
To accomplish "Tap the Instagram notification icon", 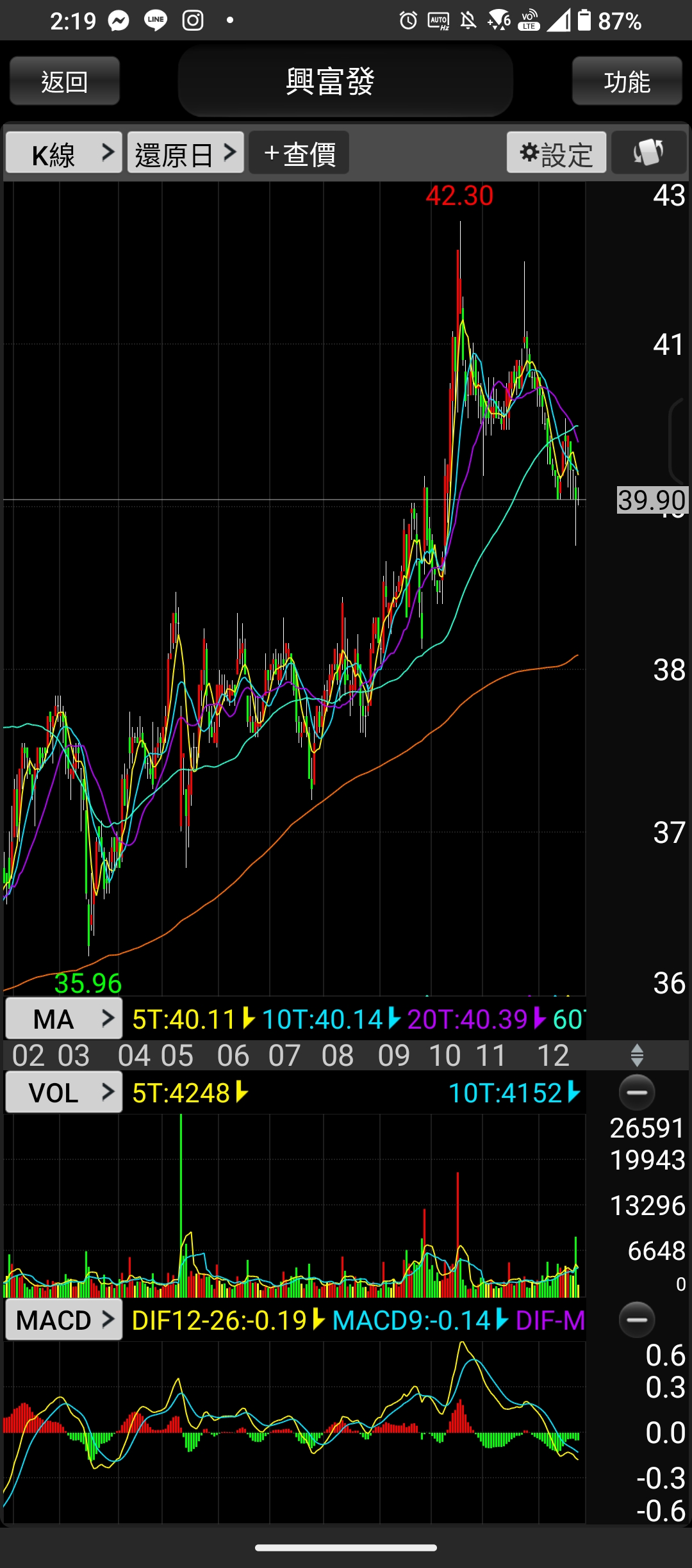I will (193, 21).
